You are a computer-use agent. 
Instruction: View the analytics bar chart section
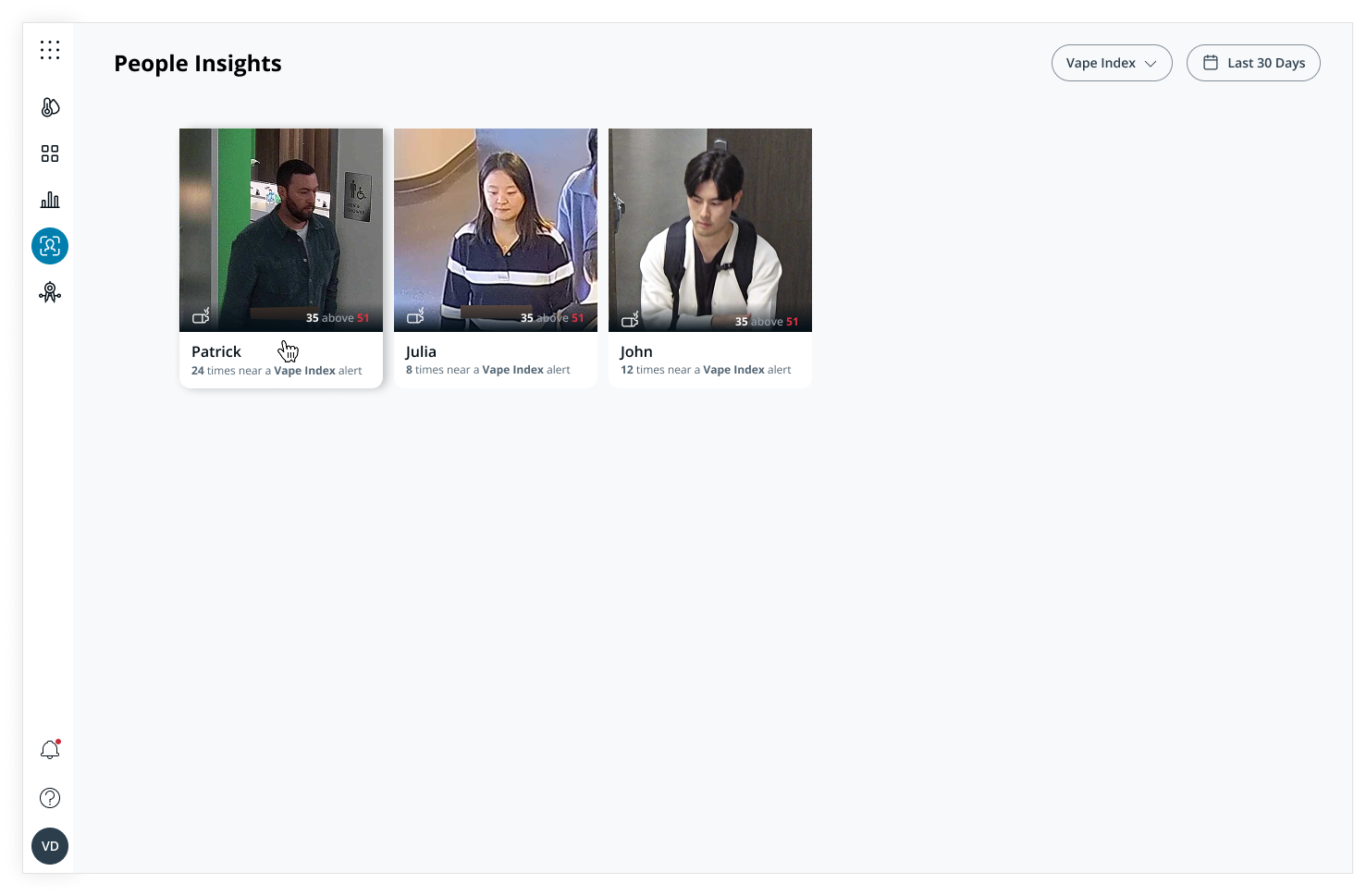pyautogui.click(x=50, y=200)
